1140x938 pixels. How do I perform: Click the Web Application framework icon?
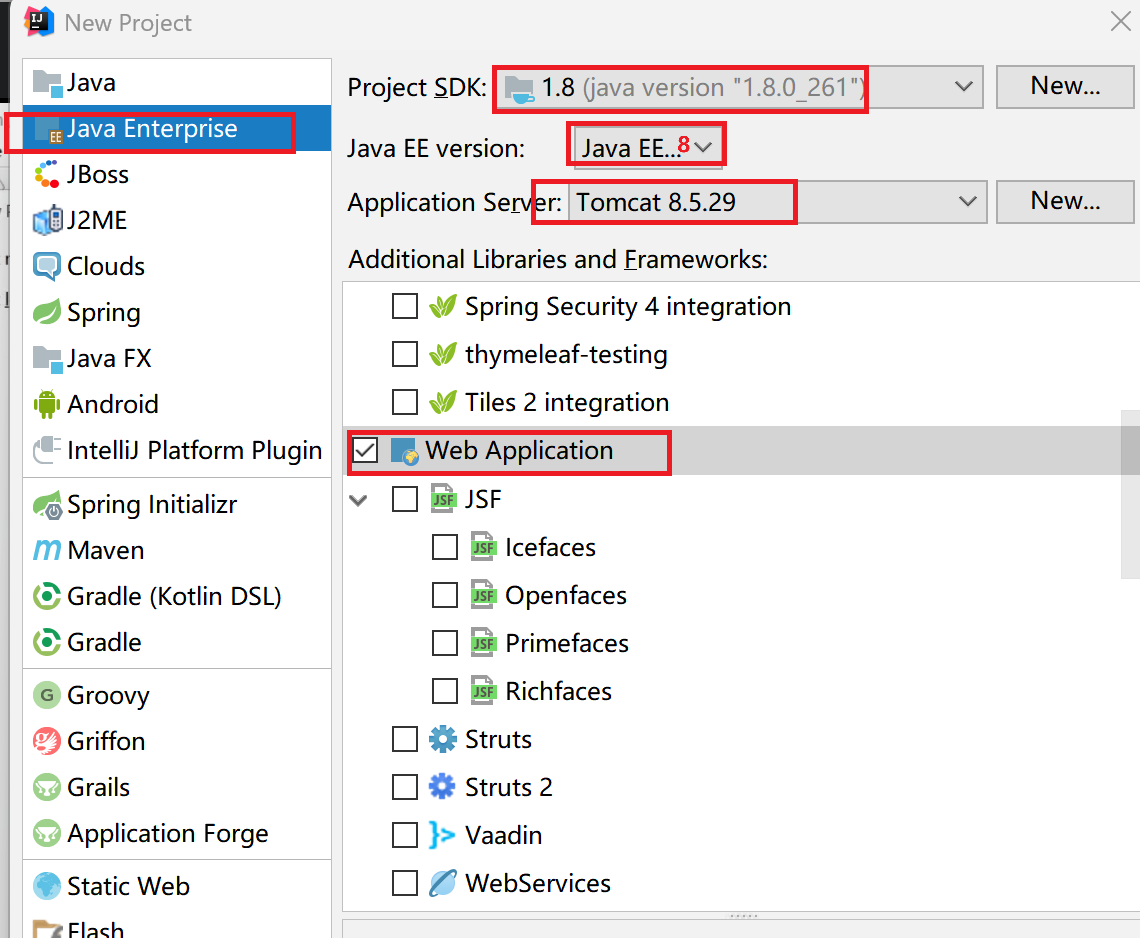click(x=404, y=452)
